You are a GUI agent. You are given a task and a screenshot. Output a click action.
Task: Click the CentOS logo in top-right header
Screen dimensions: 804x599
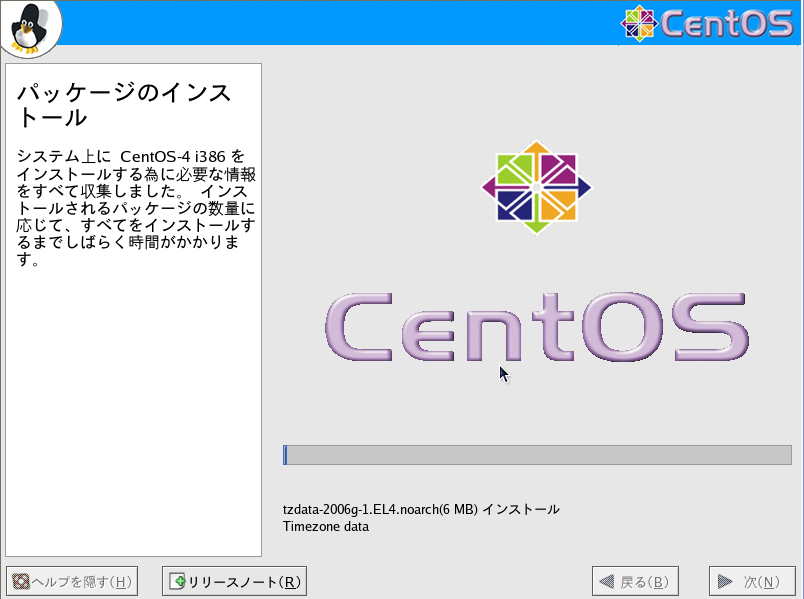coord(707,23)
